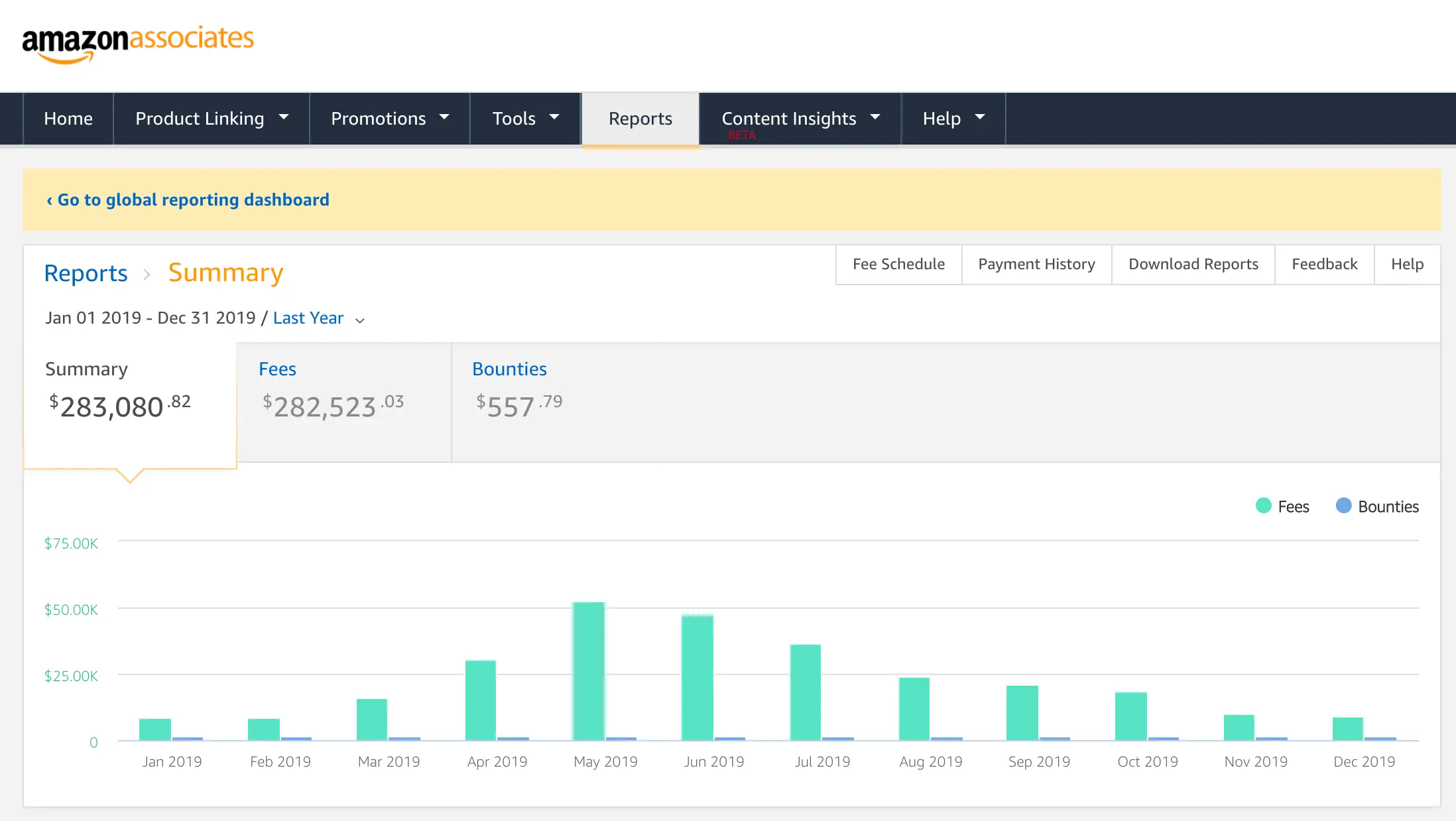
Task: Click the Dec 2019 fees bar
Action: [1348, 729]
